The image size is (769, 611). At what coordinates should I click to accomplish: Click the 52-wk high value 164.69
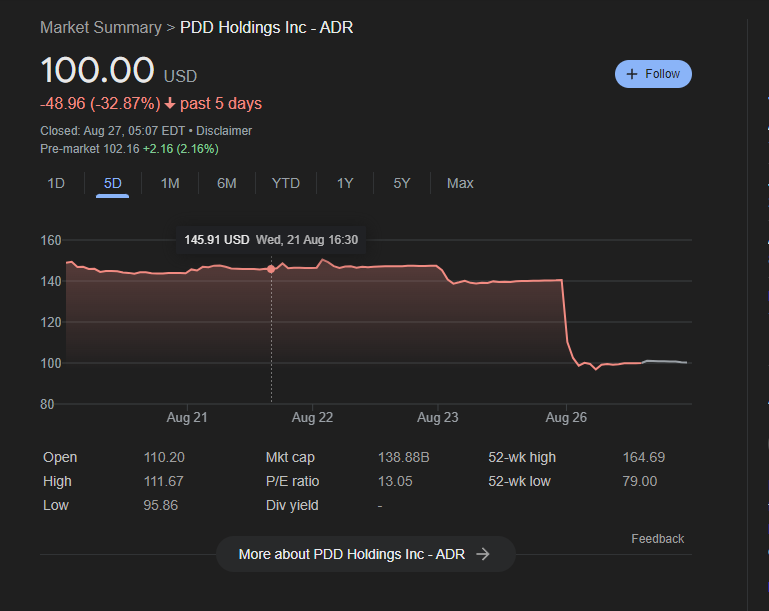(643, 458)
